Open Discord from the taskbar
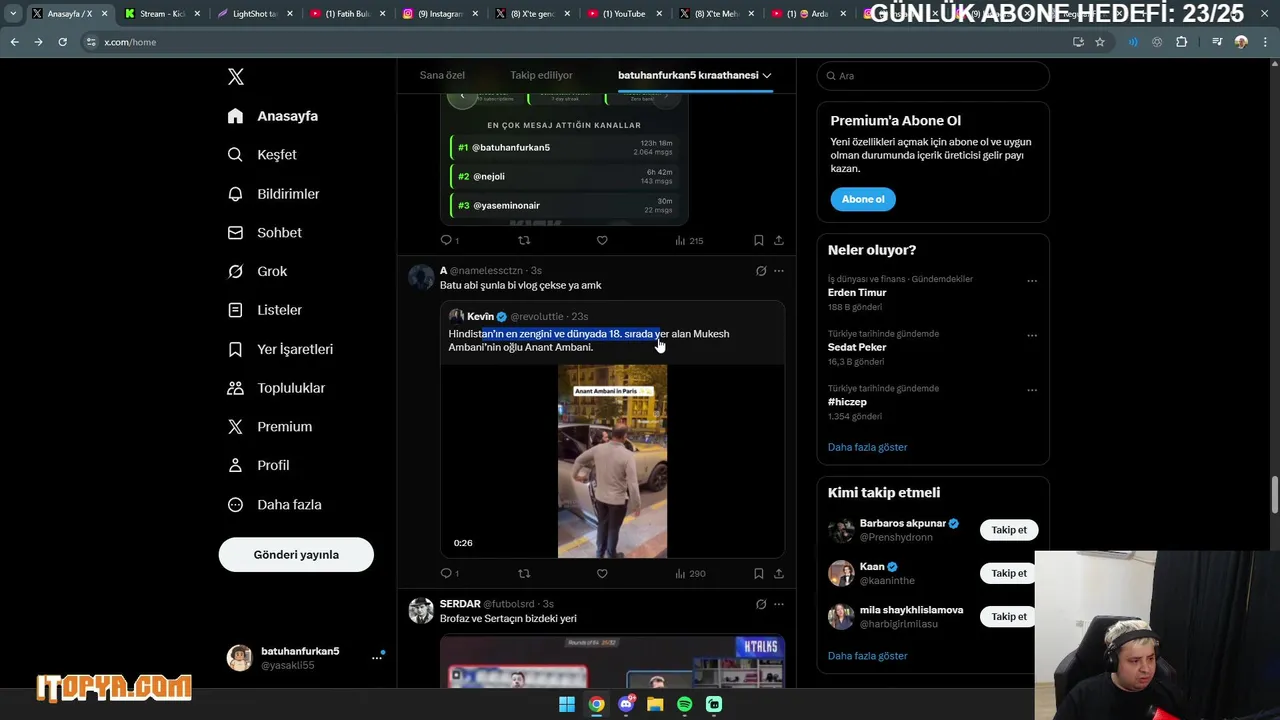The image size is (1280, 720). coord(626,704)
